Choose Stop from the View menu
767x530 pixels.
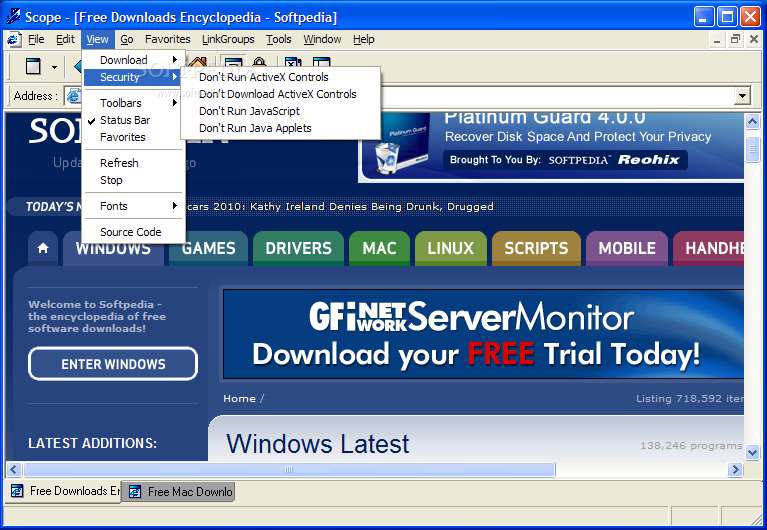click(133, 180)
